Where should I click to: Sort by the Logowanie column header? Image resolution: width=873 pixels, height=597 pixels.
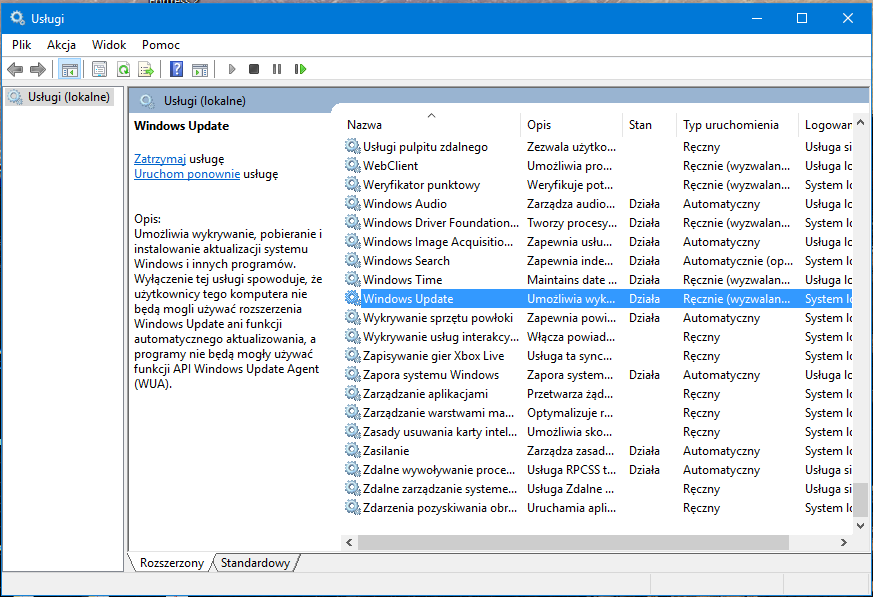click(826, 125)
